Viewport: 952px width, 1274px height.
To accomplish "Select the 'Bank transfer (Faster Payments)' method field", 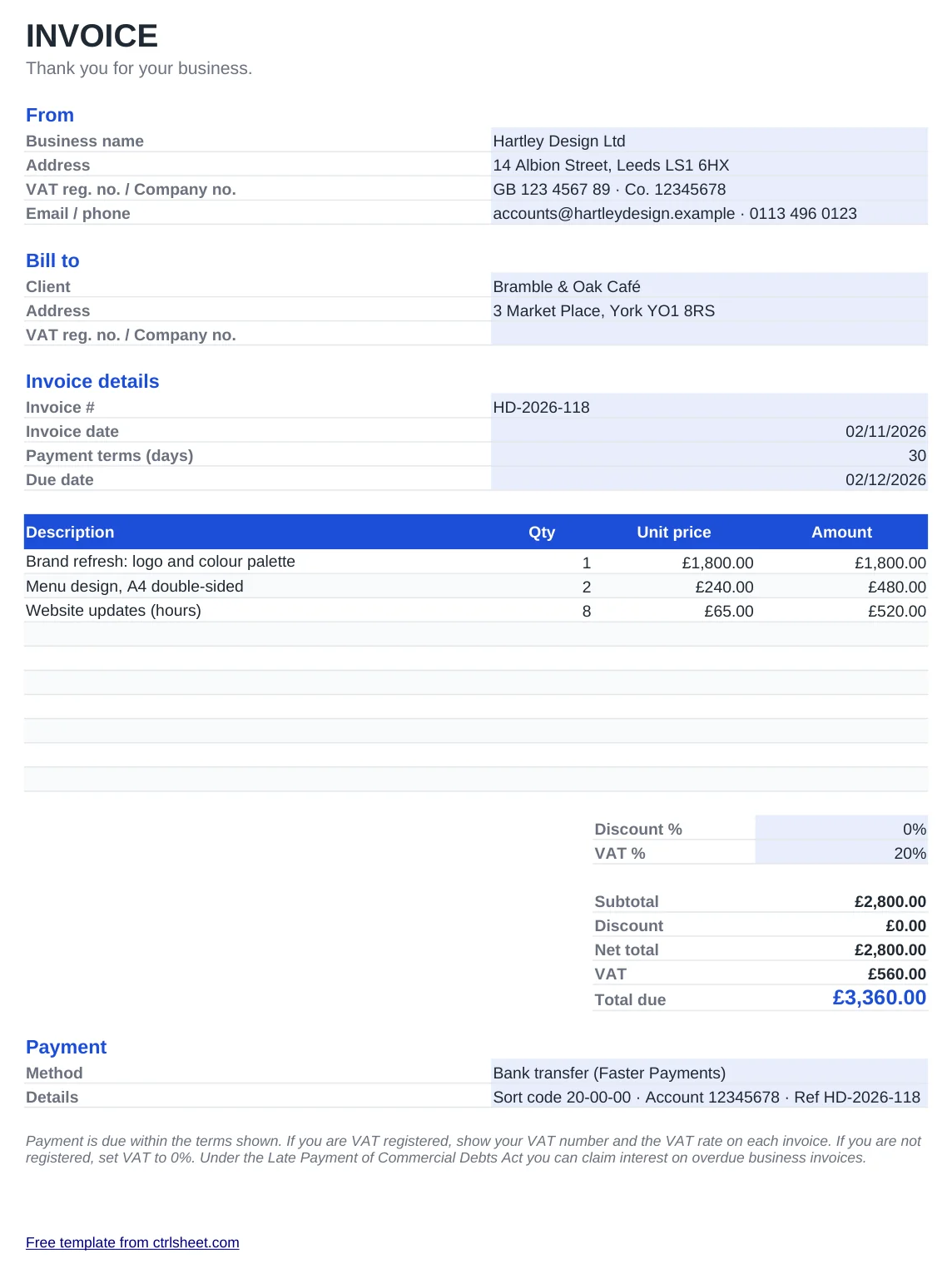I will 709,1073.
